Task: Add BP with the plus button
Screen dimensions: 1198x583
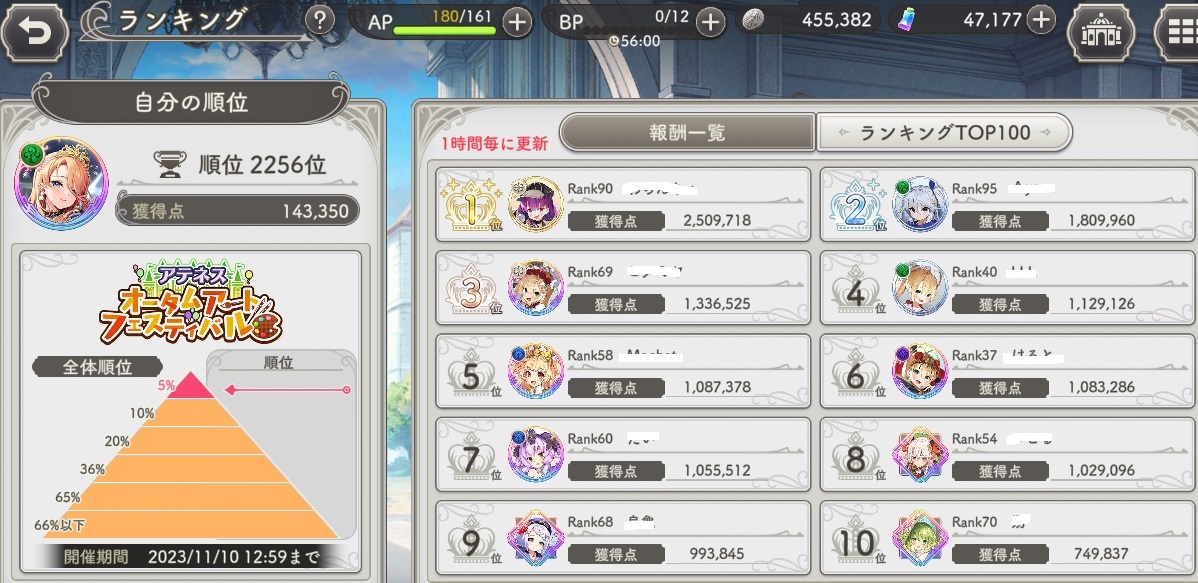Action: (x=711, y=22)
